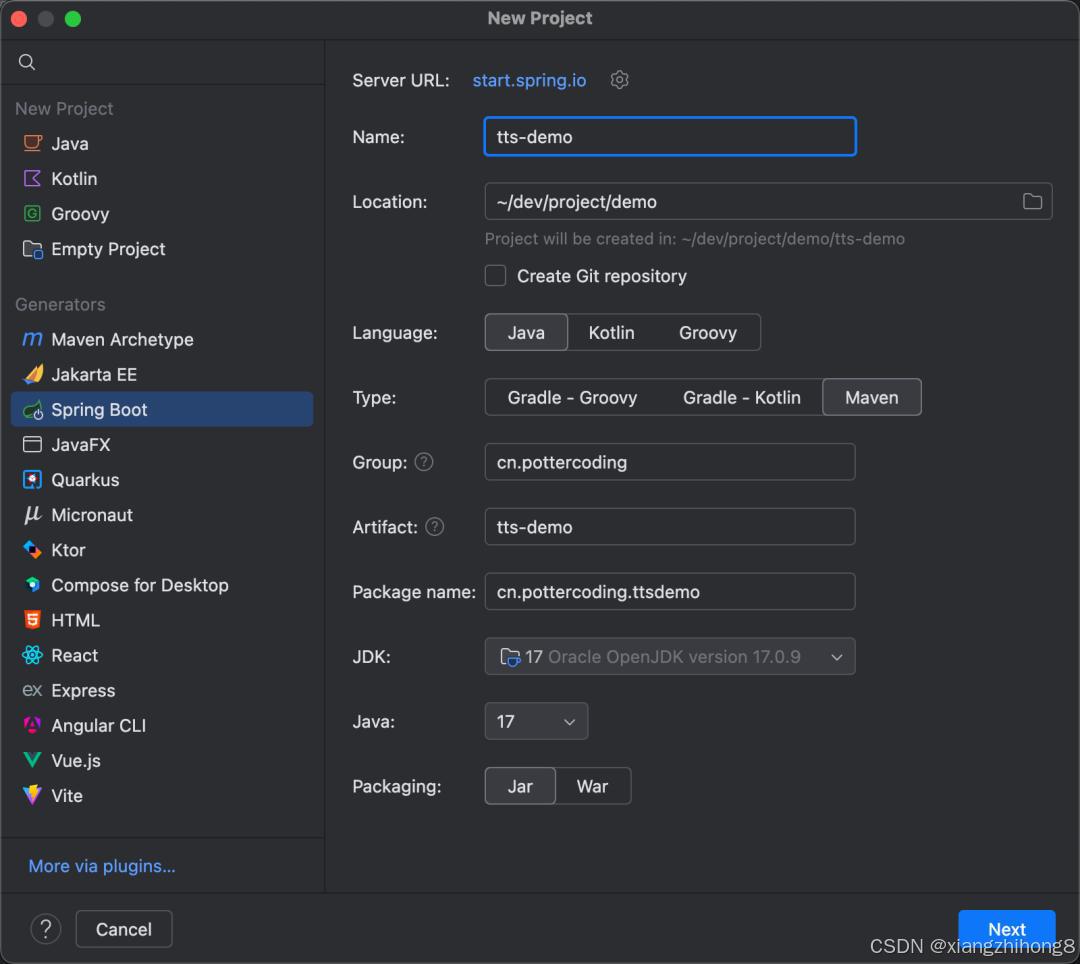Select Maven Archetype label

click(122, 339)
